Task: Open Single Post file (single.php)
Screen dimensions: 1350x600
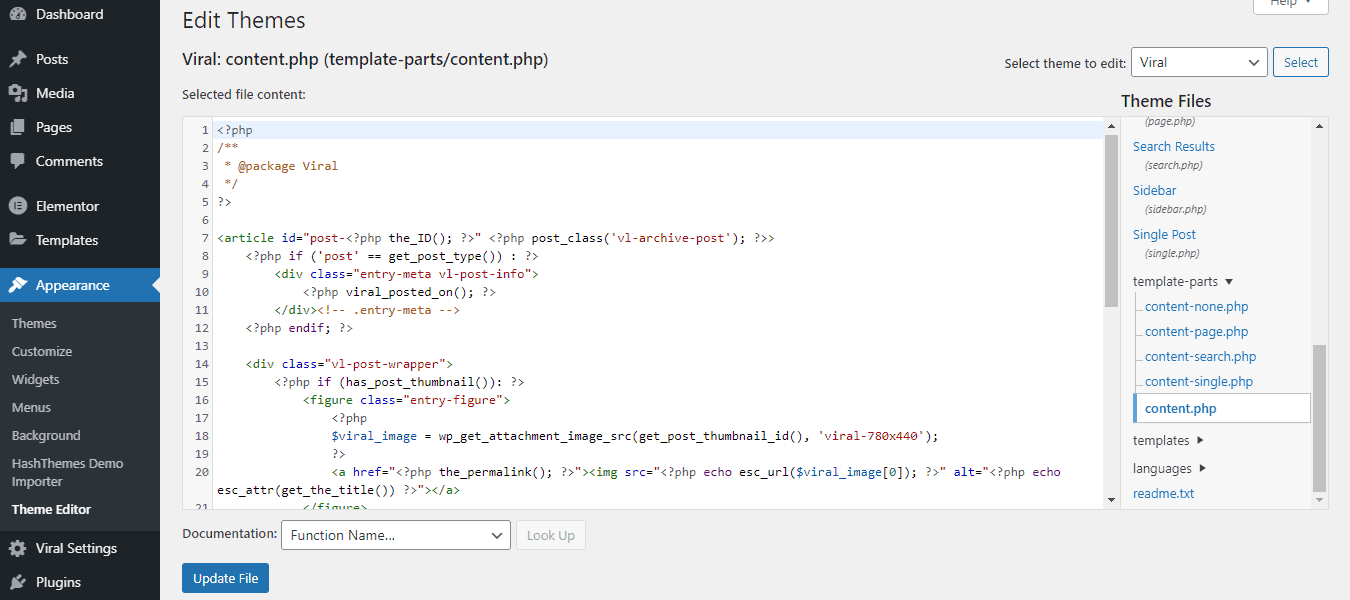Action: pyautogui.click(x=1164, y=234)
